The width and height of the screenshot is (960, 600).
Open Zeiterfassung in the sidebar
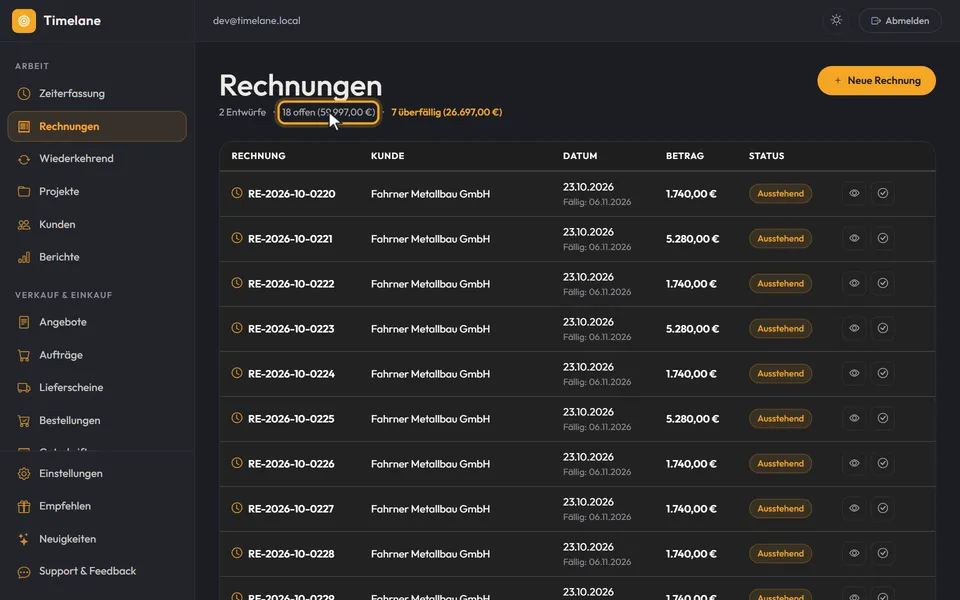97,94
